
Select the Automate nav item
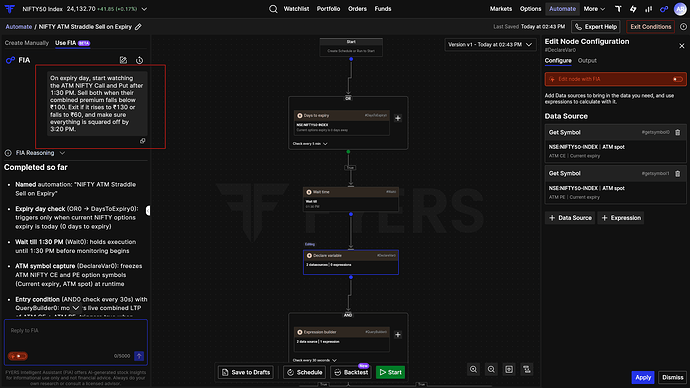[562, 9]
